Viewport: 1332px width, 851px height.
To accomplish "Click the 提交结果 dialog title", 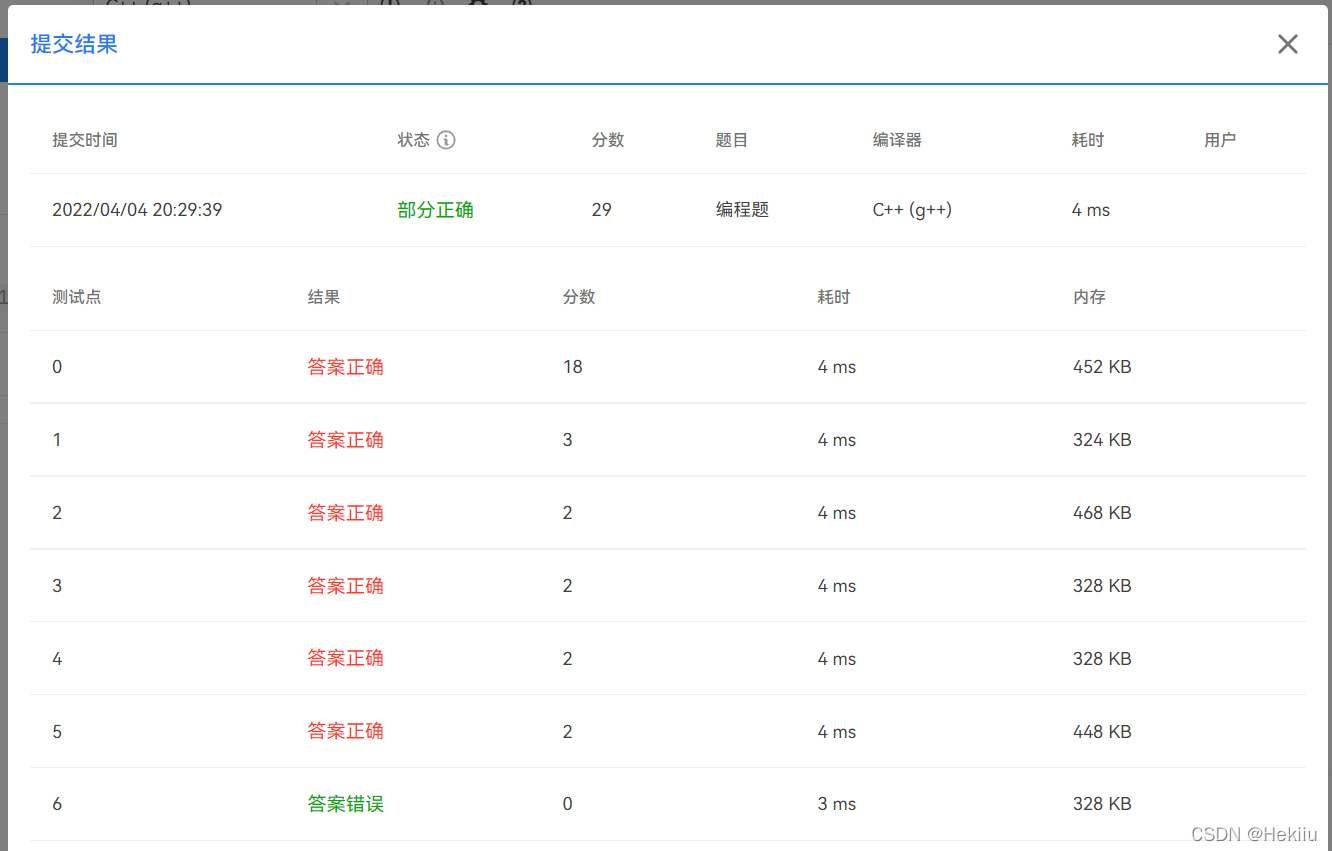I will tap(74, 44).
